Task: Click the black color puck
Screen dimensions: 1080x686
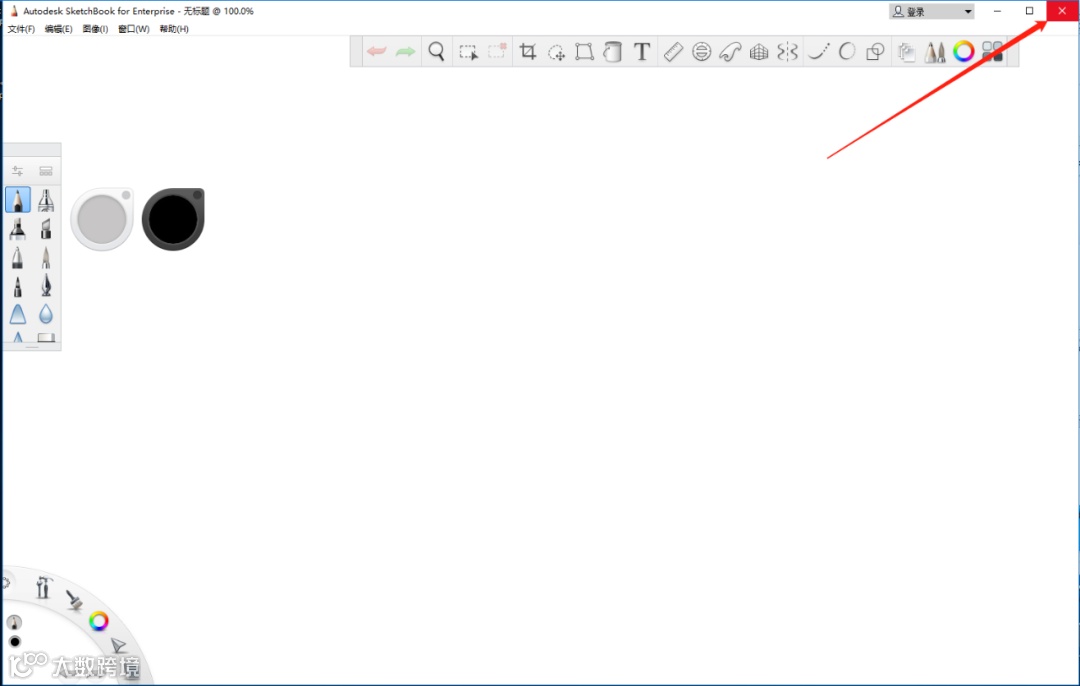Action: coord(173,219)
